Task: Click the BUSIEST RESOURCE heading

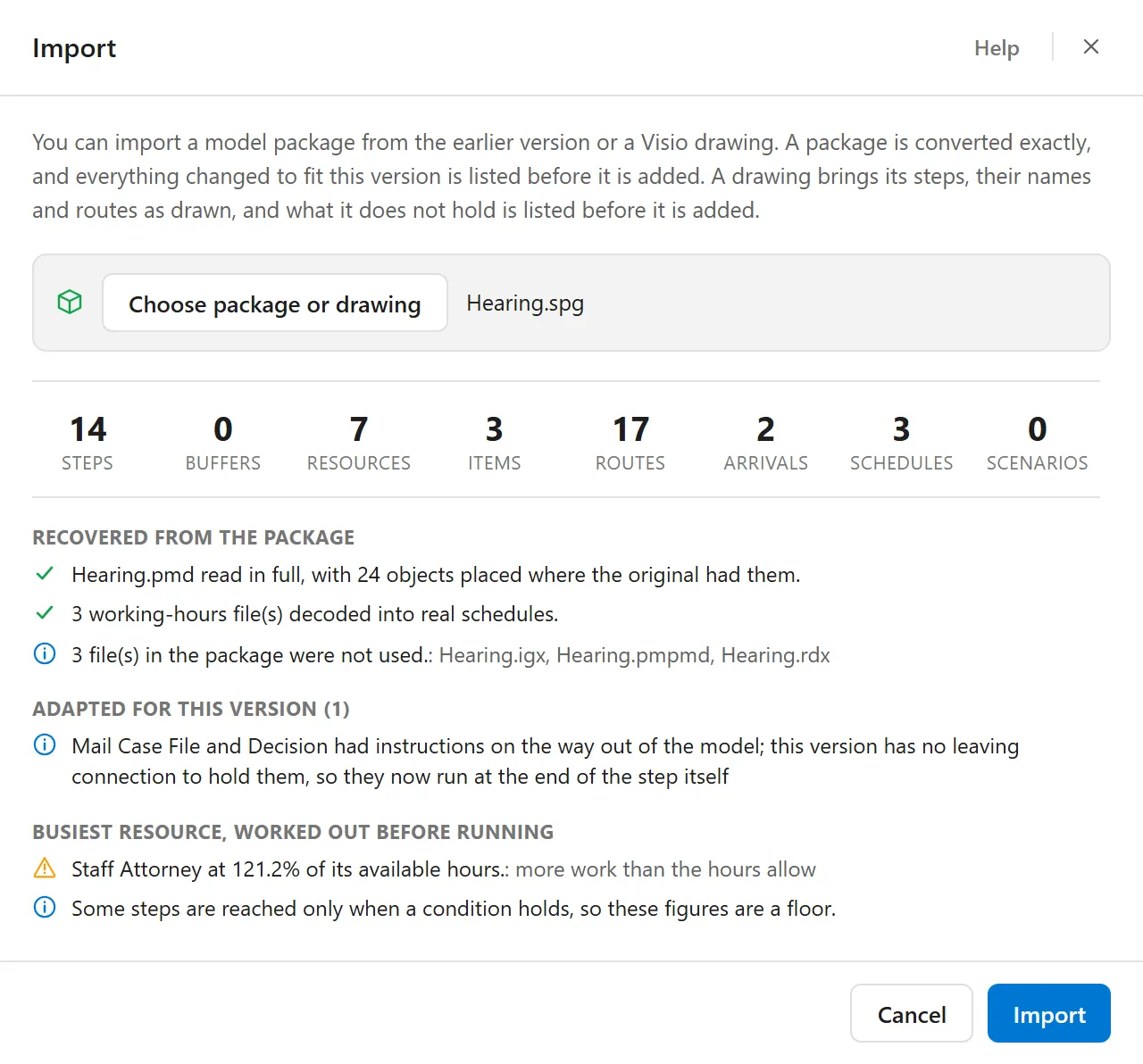Action: pyautogui.click(x=293, y=832)
